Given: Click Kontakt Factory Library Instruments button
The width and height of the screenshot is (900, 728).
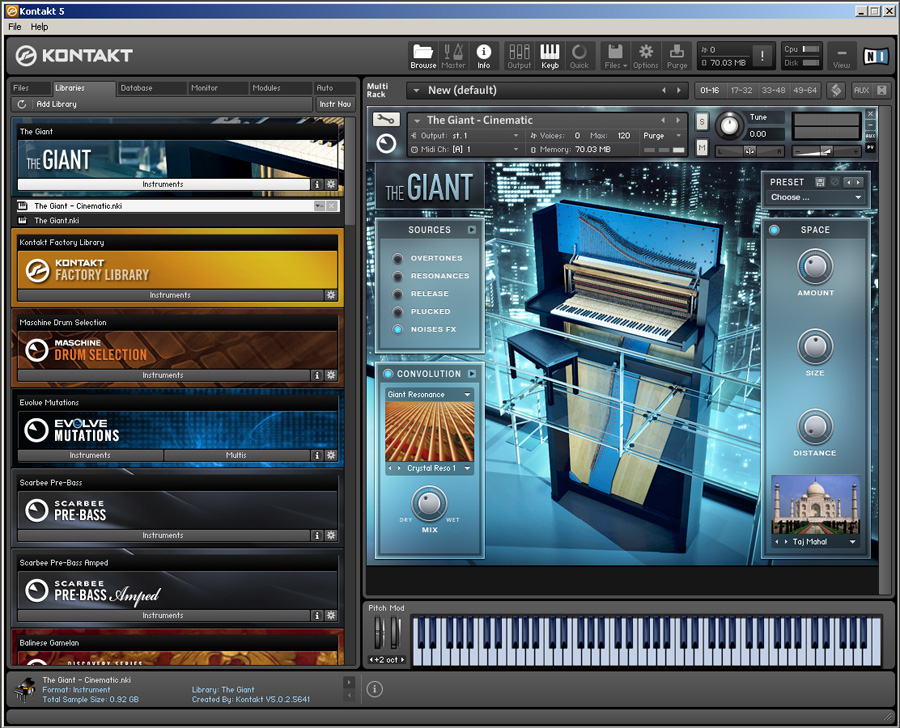Looking at the screenshot, I should coord(170,295).
